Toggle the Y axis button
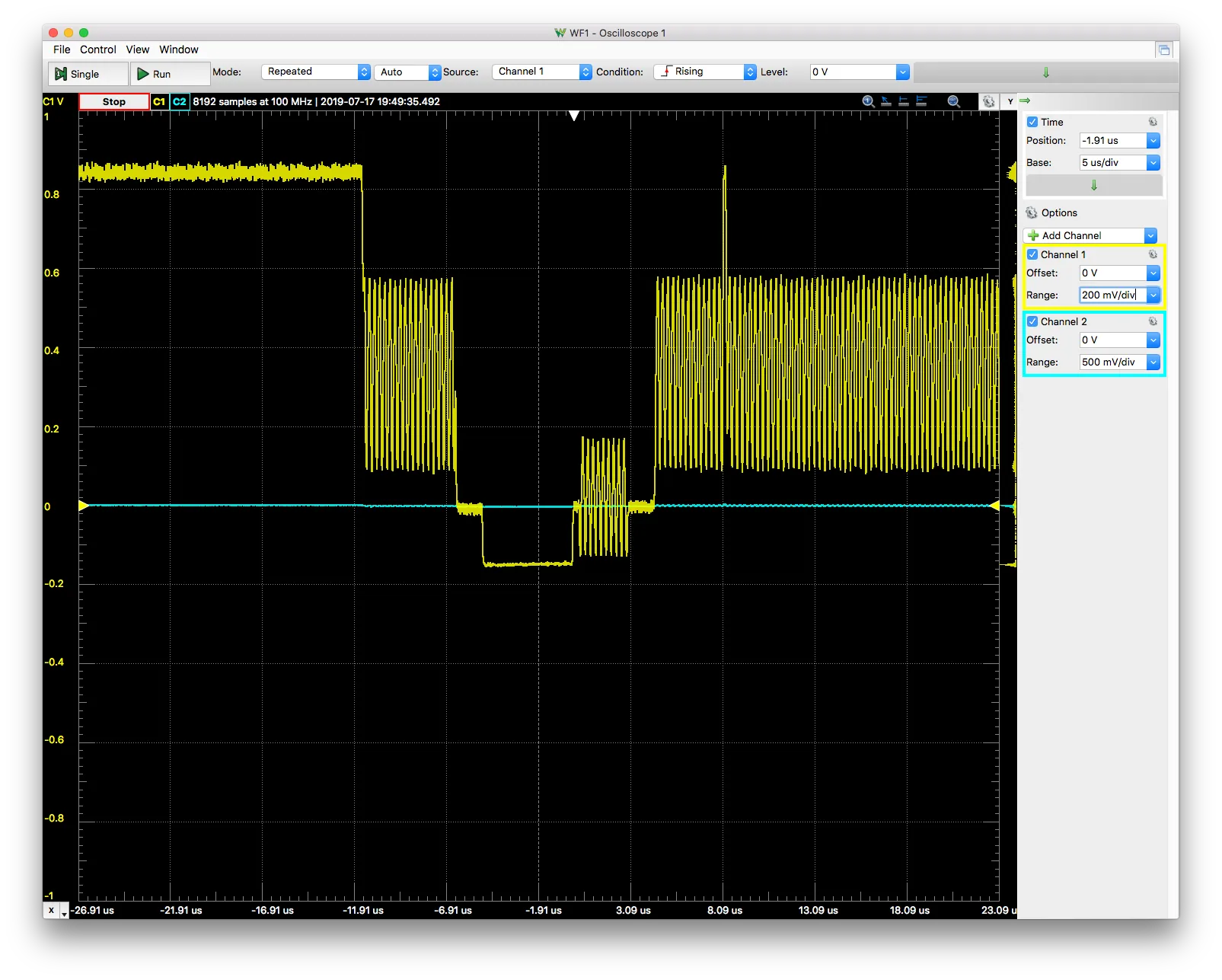 pyautogui.click(x=1010, y=101)
